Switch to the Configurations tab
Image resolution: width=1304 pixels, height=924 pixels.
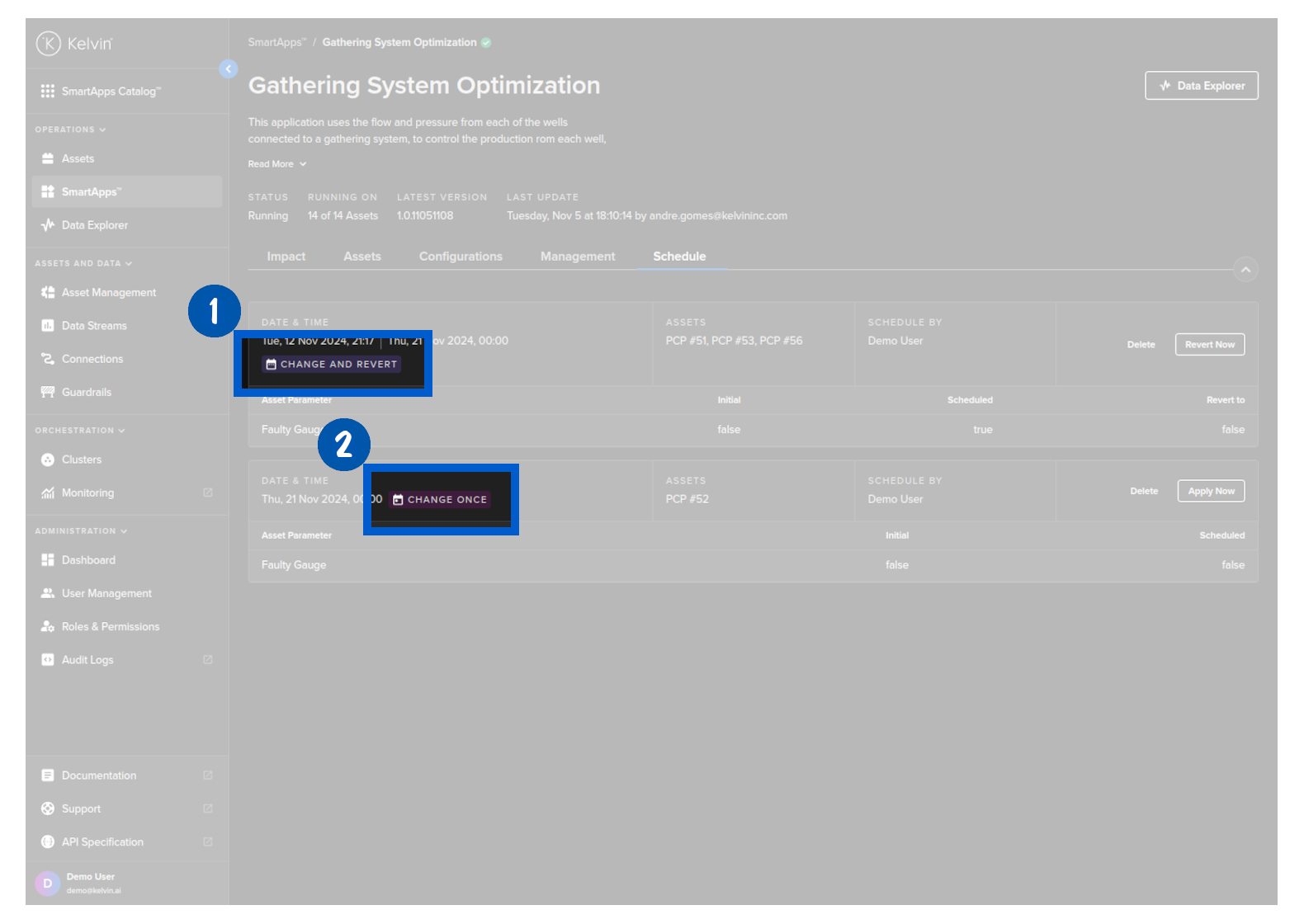click(x=461, y=257)
